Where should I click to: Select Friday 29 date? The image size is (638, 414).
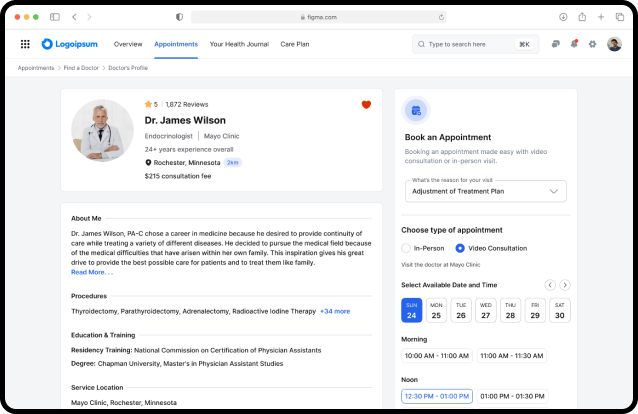(x=535, y=310)
